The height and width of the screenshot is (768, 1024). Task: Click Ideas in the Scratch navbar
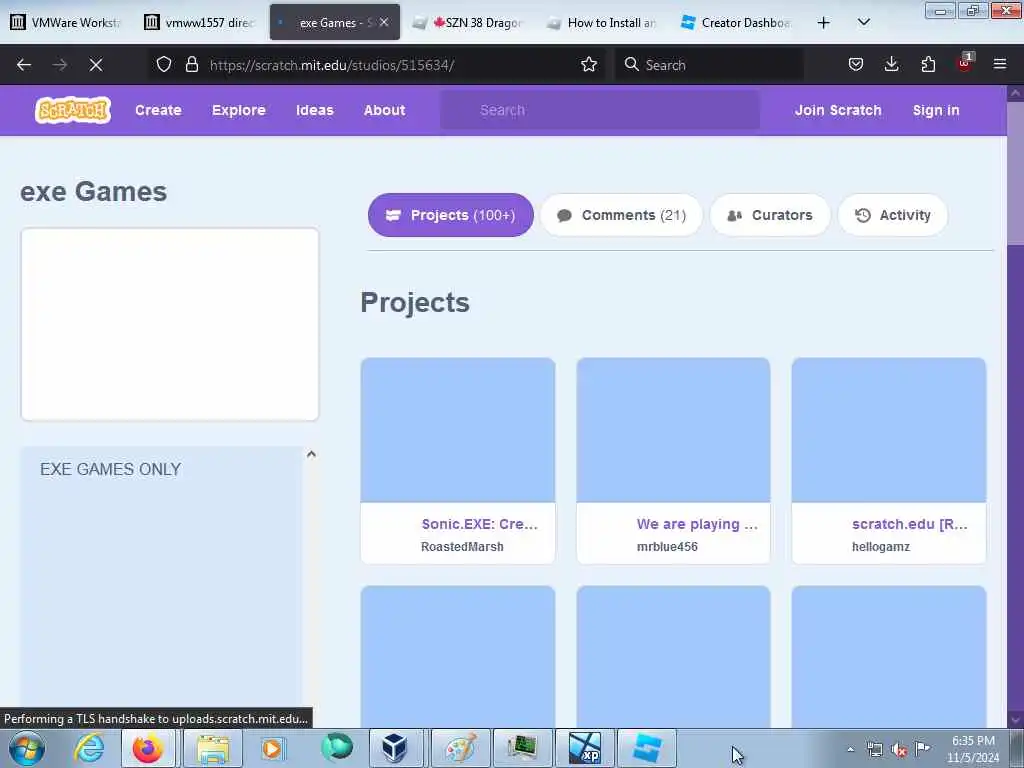click(315, 110)
